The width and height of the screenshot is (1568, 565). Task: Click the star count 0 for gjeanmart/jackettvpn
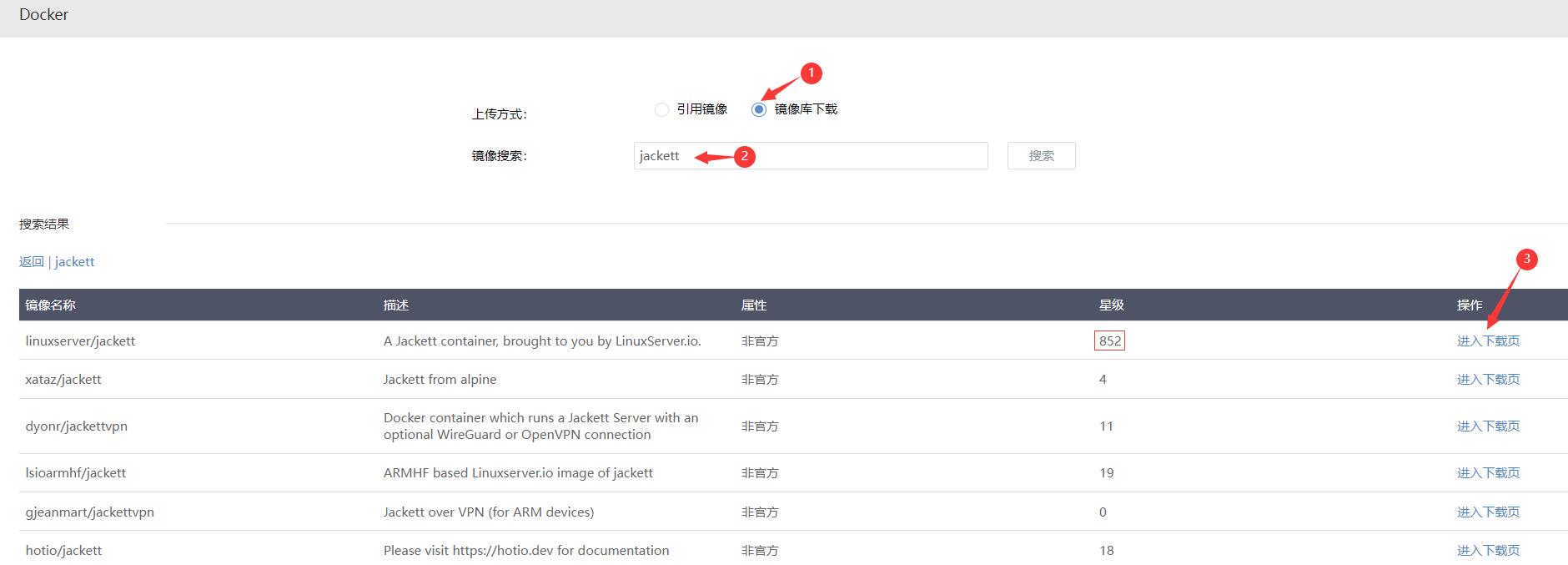1103,512
